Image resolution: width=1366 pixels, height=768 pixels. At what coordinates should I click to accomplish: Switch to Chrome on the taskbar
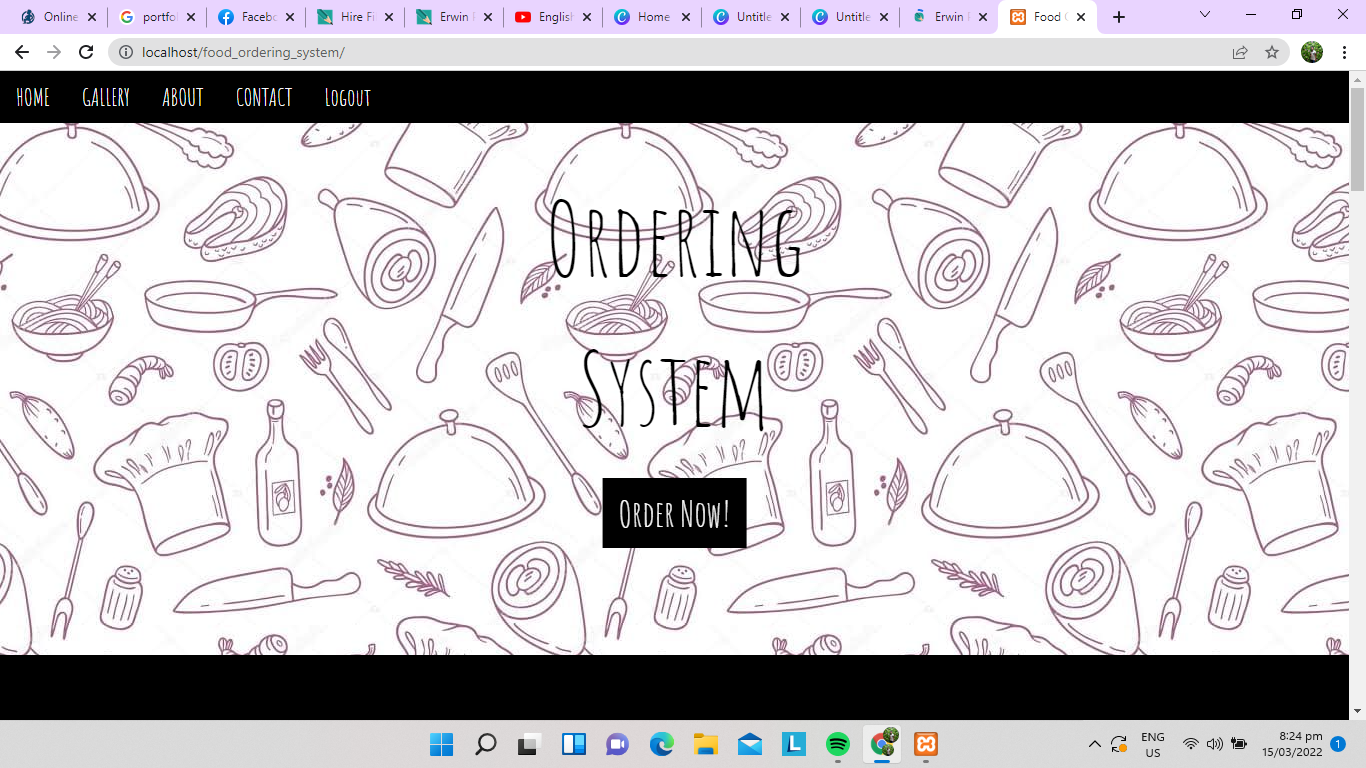tap(883, 744)
